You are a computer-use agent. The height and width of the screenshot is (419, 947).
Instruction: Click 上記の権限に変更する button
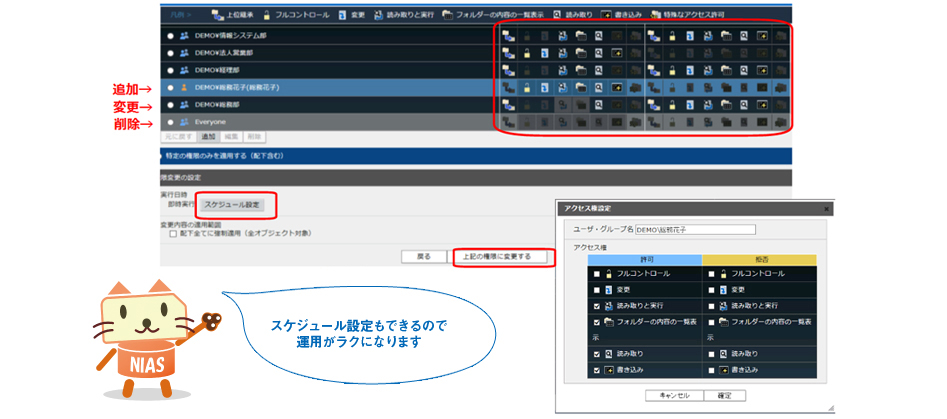click(x=501, y=257)
